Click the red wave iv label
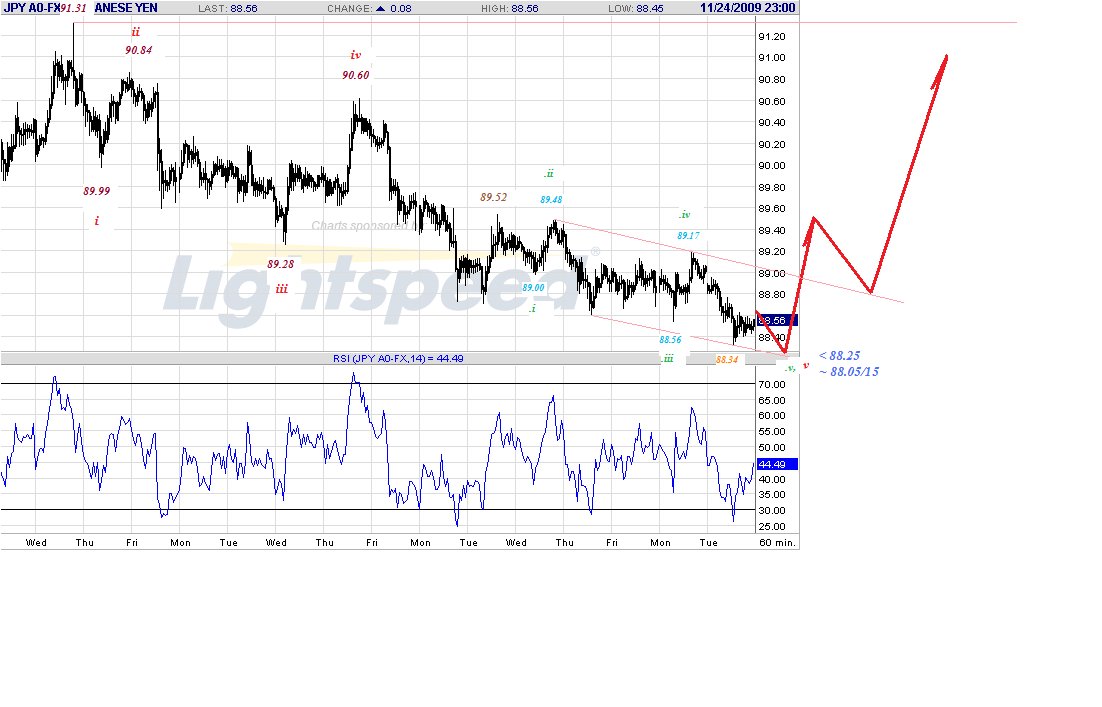The image size is (1102, 707). pyautogui.click(x=356, y=55)
